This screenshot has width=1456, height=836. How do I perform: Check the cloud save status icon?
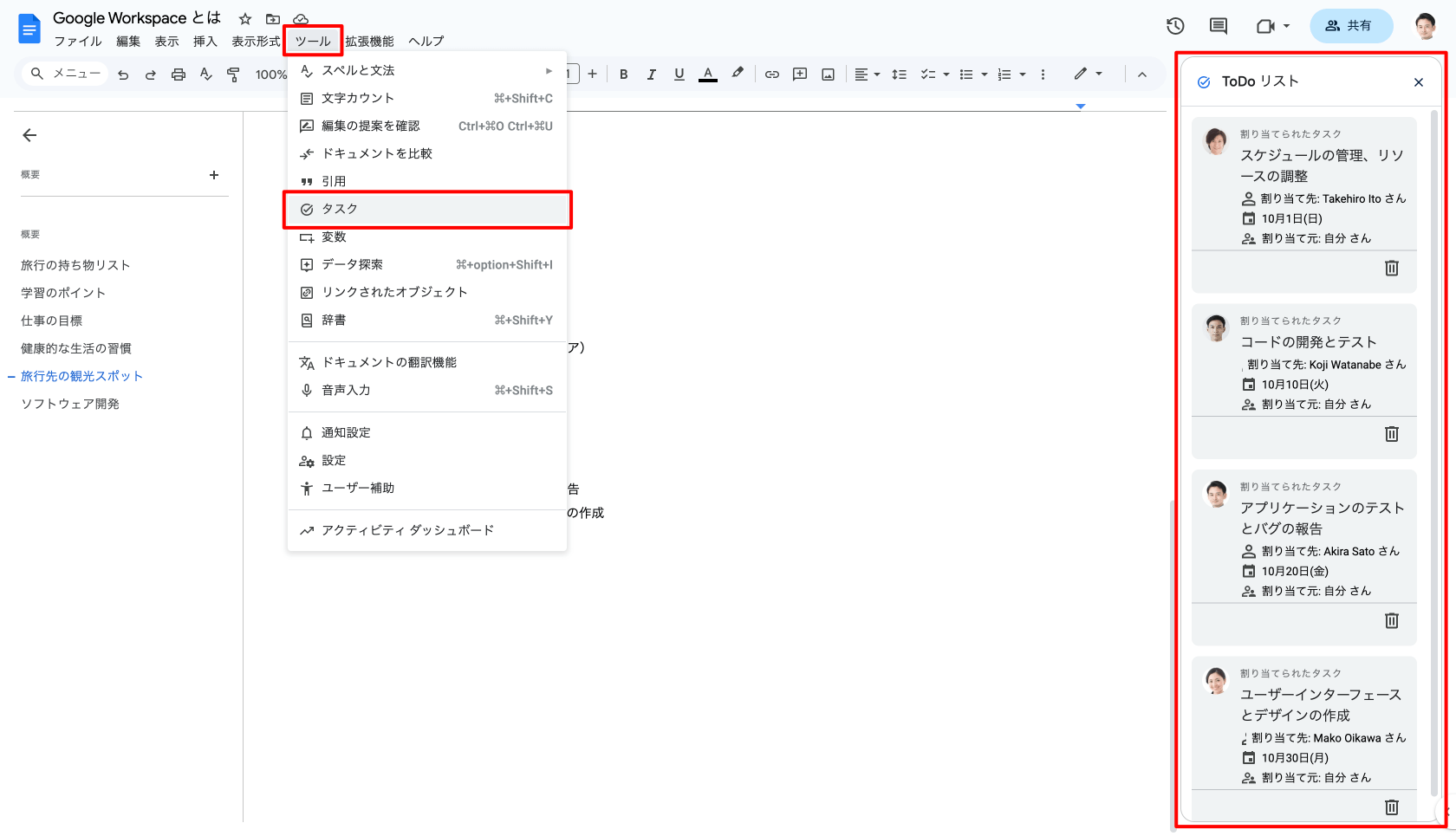[301, 19]
